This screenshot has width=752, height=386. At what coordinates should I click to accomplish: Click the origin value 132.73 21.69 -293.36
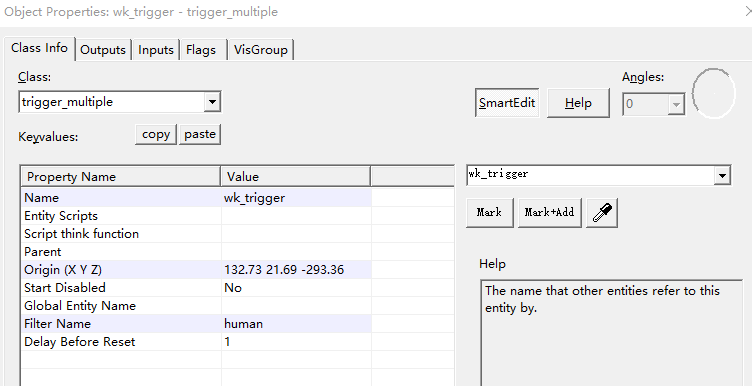pyautogui.click(x=296, y=269)
